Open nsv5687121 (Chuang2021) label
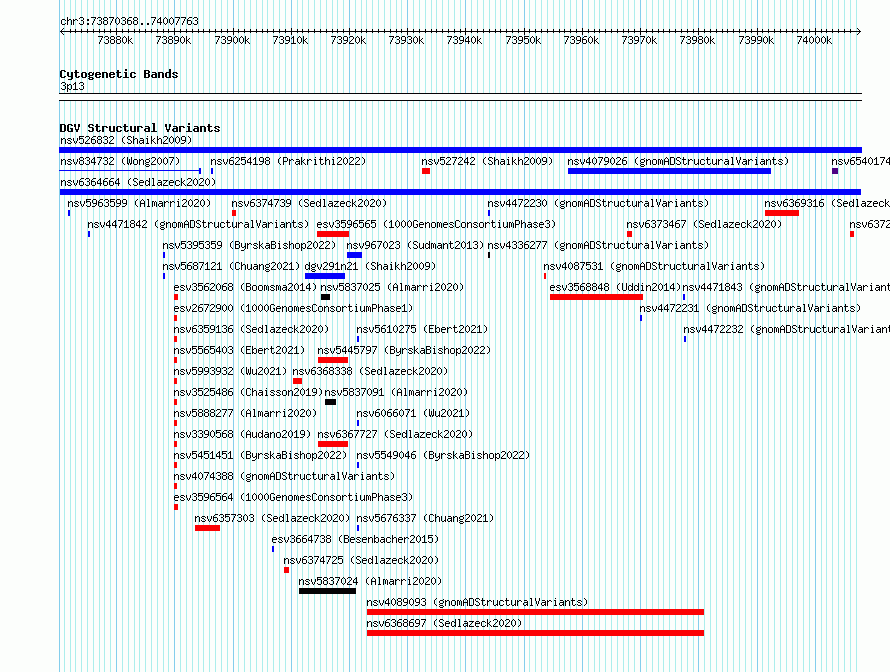Image resolution: width=890 pixels, height=672 pixels. point(231,266)
